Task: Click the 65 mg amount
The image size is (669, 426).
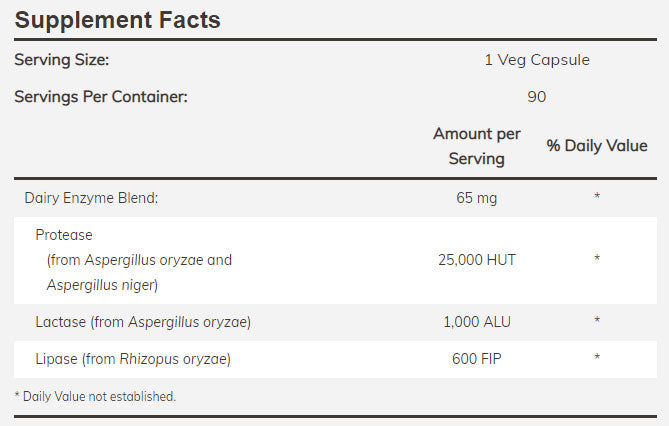Action: point(476,198)
